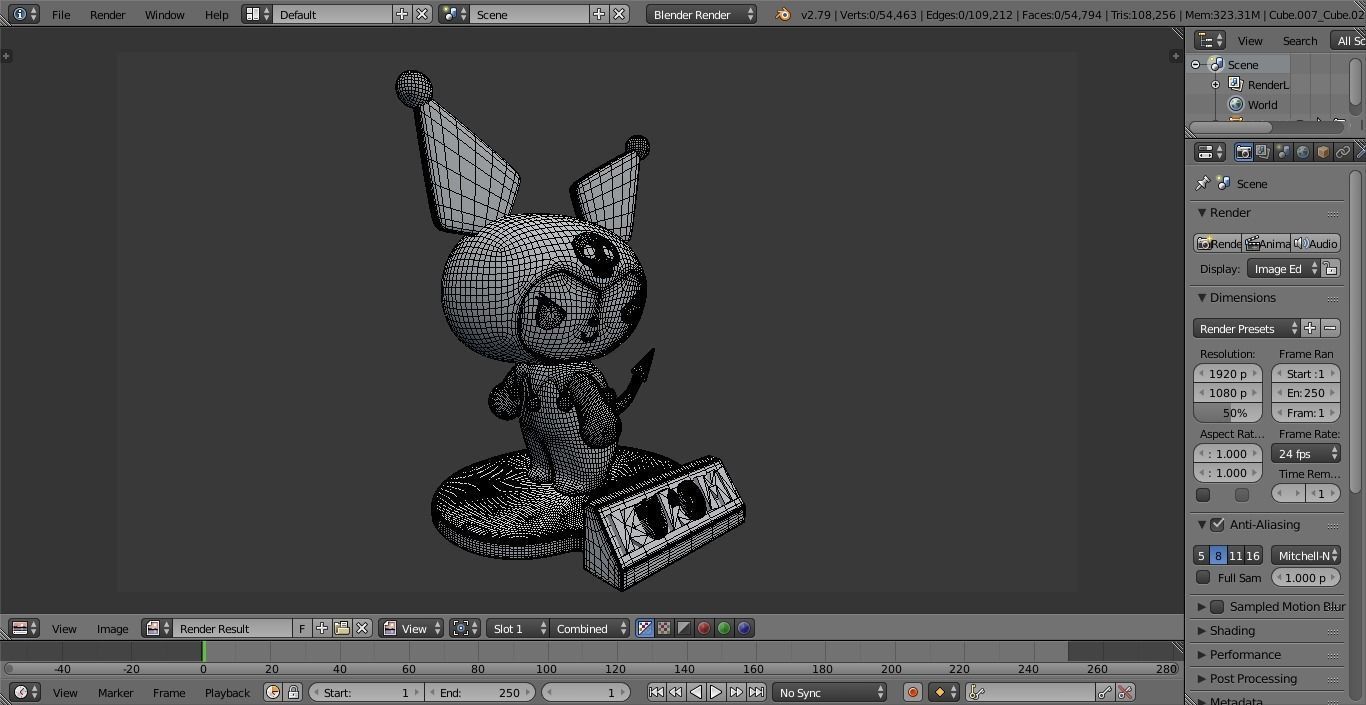This screenshot has width=1366, height=705.
Task: Open the Image menu in image editor
Action: [112, 628]
